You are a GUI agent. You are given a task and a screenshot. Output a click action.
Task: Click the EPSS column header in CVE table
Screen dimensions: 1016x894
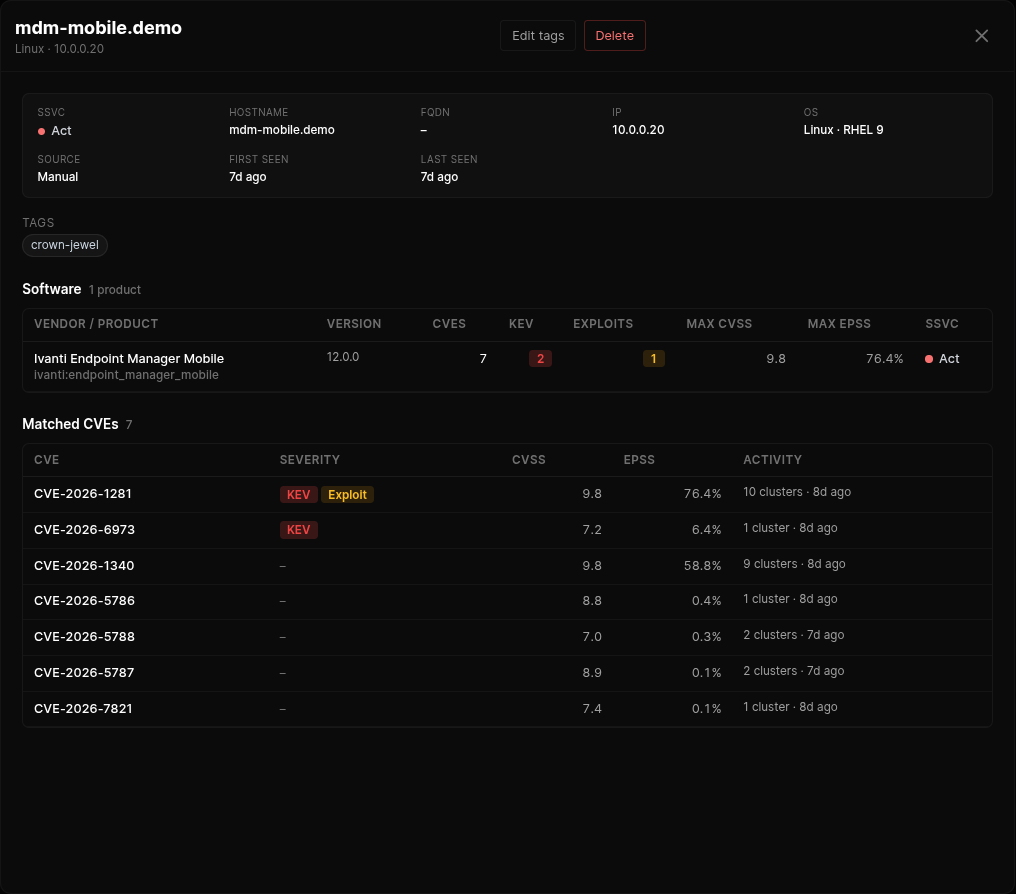click(x=639, y=460)
